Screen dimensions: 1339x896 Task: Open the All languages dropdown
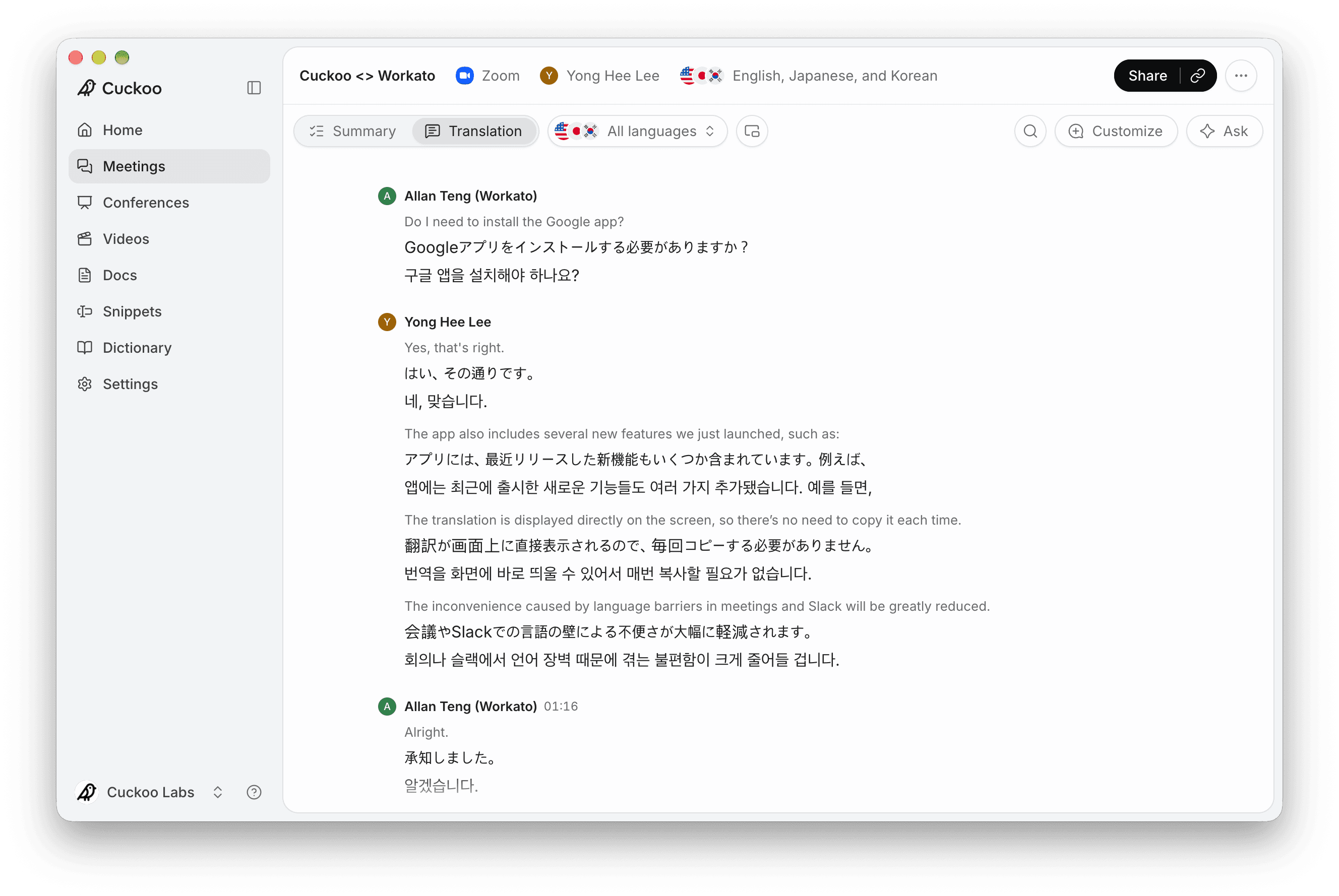pyautogui.click(x=637, y=131)
